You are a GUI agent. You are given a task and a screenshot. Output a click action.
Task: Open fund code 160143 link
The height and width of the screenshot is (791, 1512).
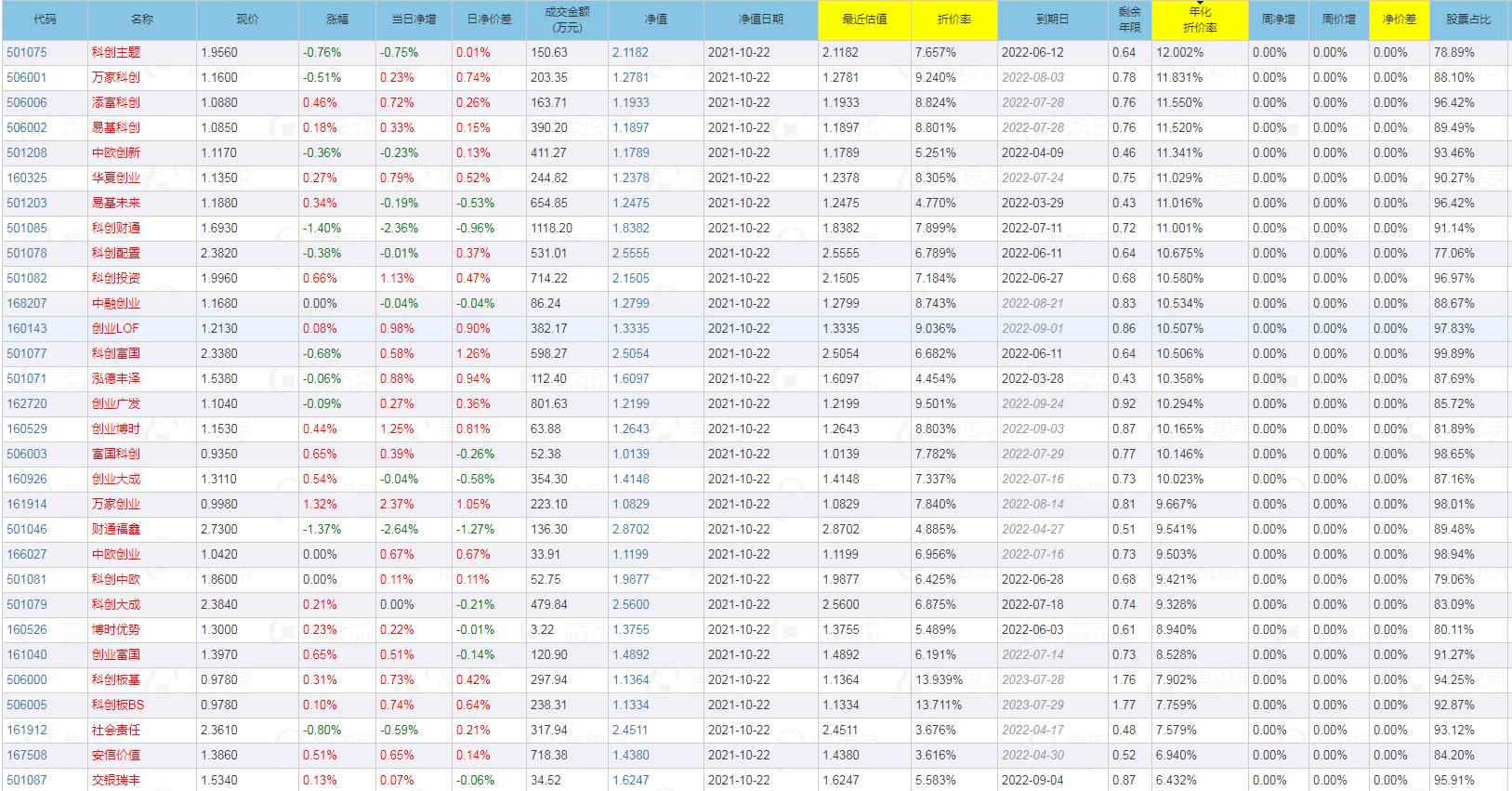point(27,329)
